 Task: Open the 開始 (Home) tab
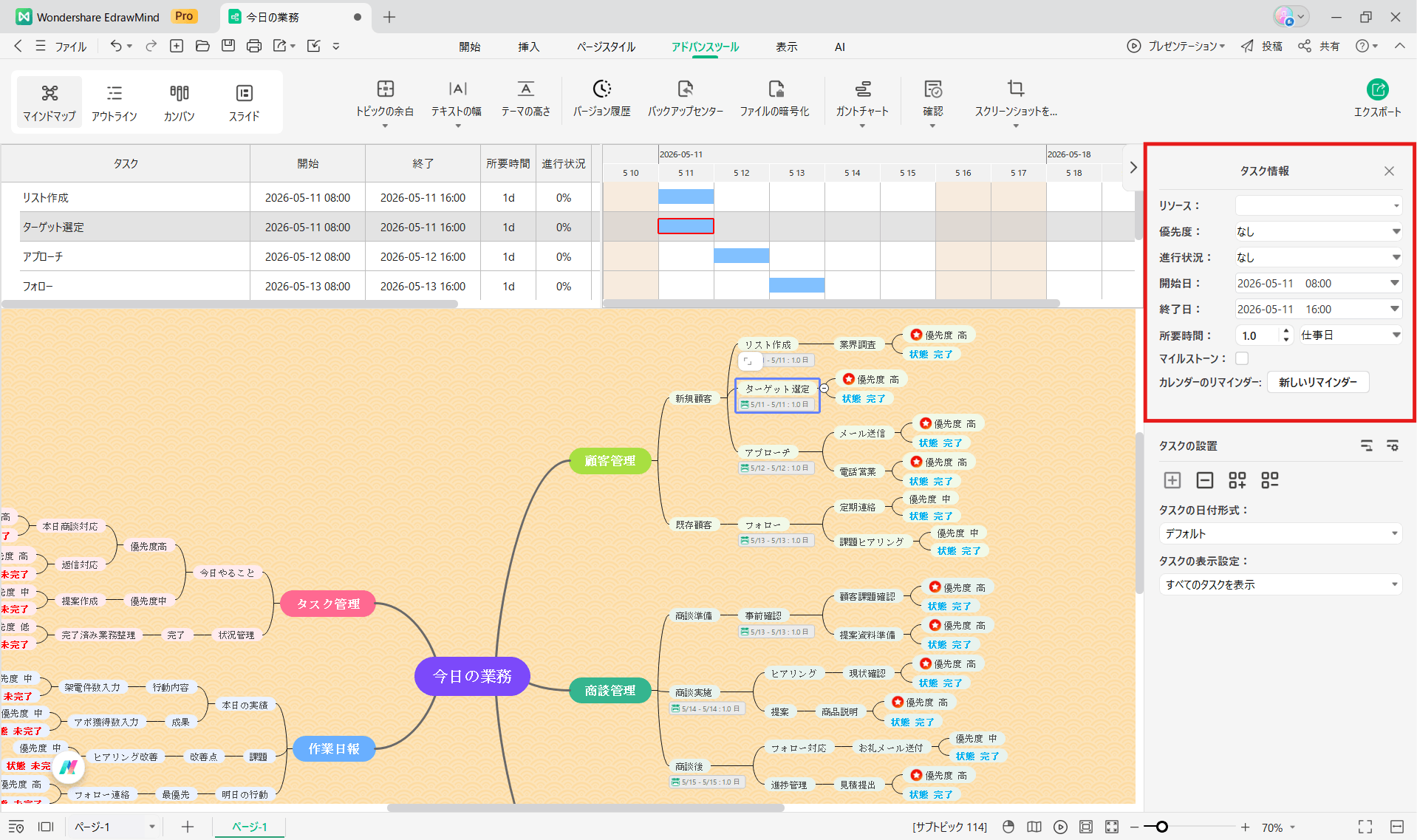coord(470,47)
